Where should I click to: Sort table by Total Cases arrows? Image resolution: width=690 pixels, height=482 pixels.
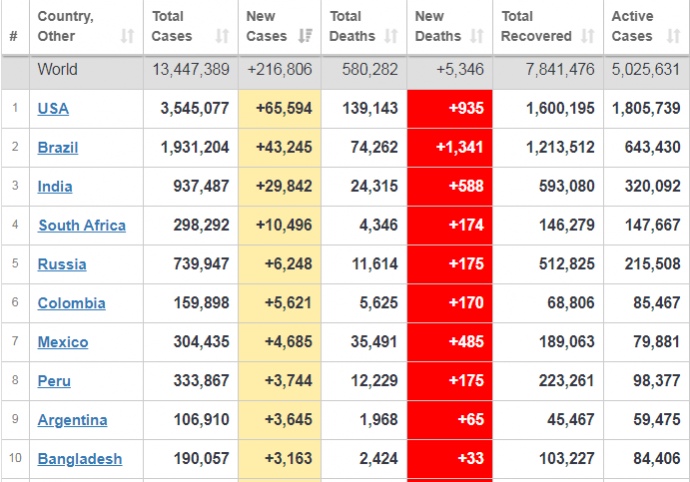222,36
